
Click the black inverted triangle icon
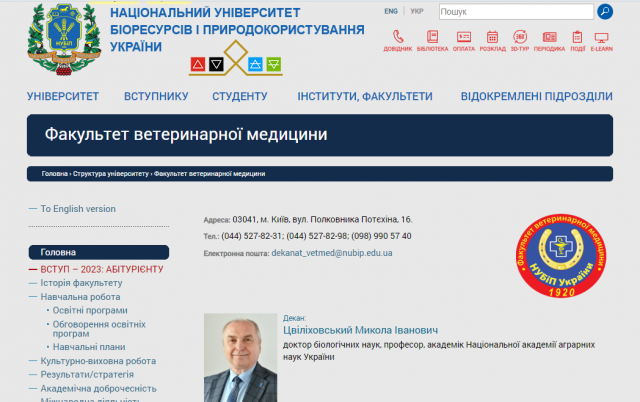pyautogui.click(x=216, y=64)
